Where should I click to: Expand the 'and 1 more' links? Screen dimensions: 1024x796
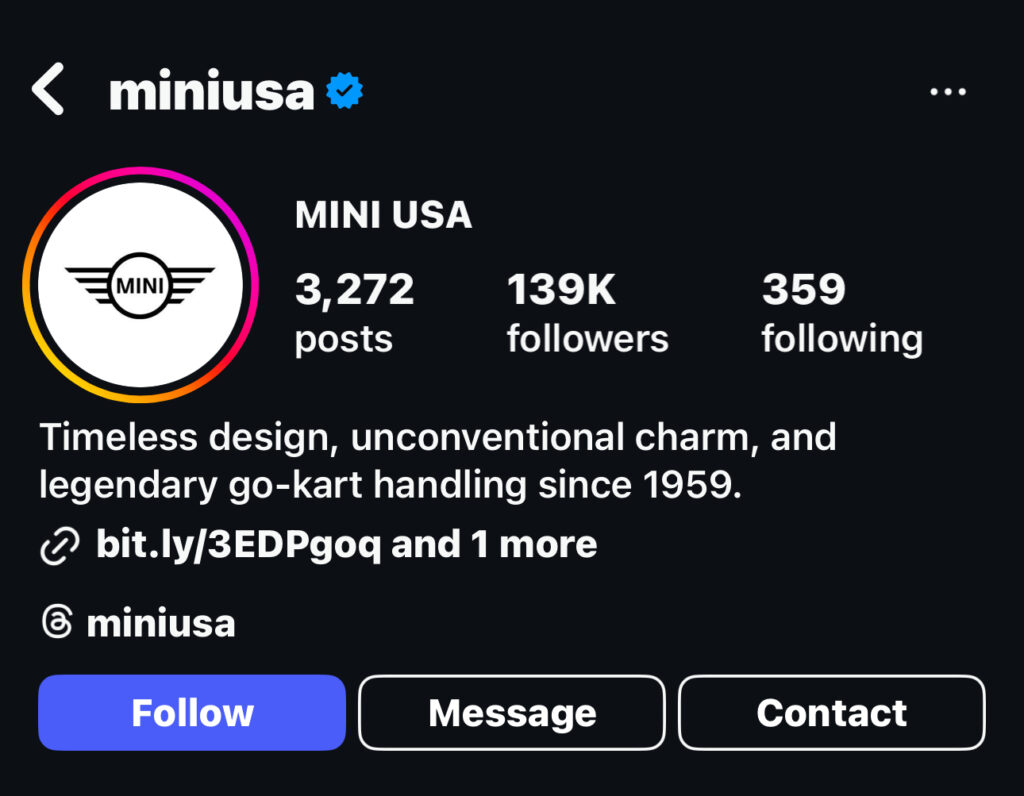pyautogui.click(x=494, y=545)
